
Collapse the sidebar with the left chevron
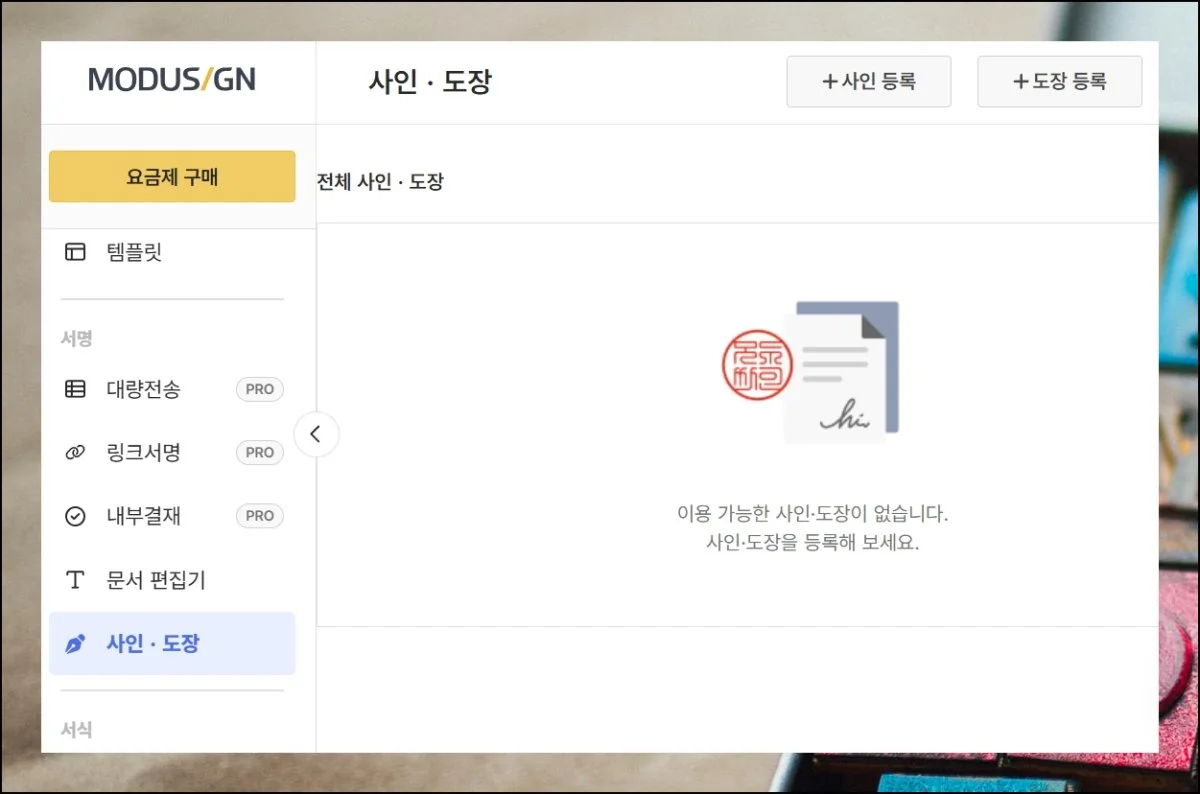(316, 434)
